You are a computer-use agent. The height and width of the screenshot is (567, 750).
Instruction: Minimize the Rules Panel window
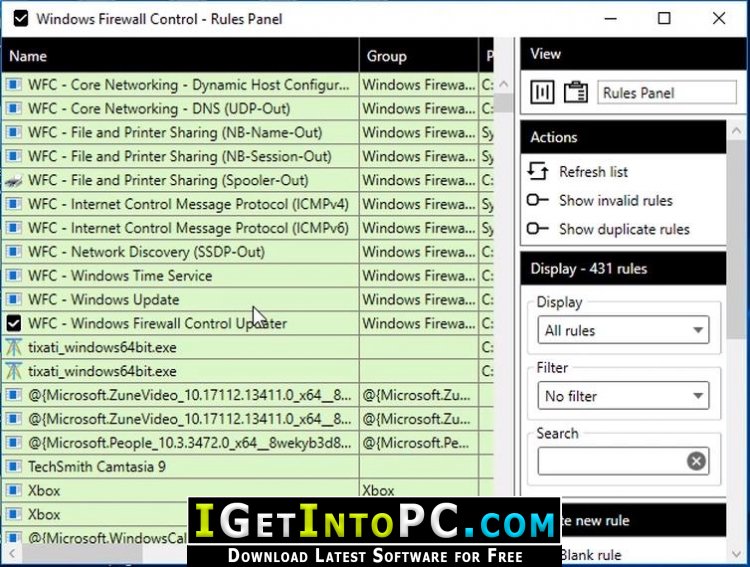pyautogui.click(x=610, y=19)
